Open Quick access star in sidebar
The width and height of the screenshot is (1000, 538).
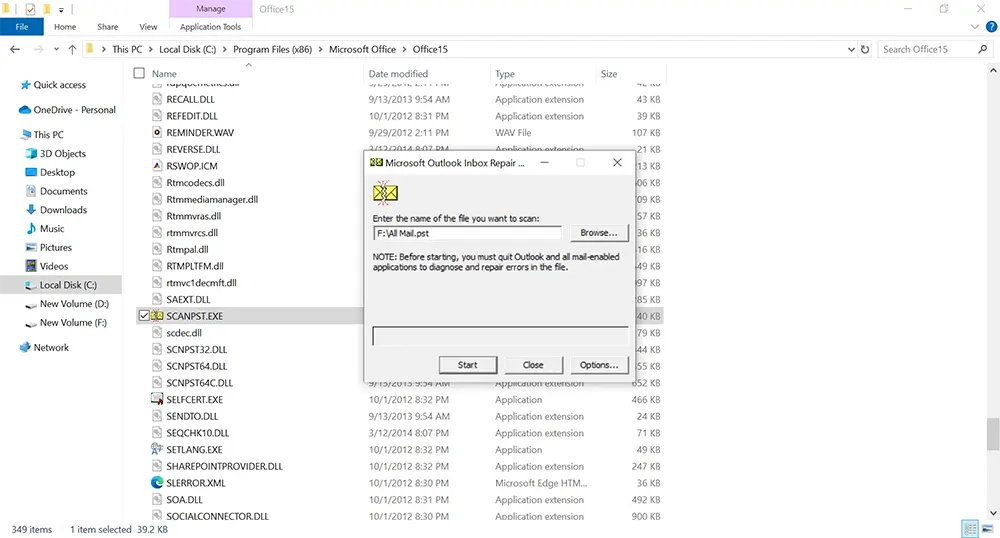pyautogui.click(x=26, y=85)
